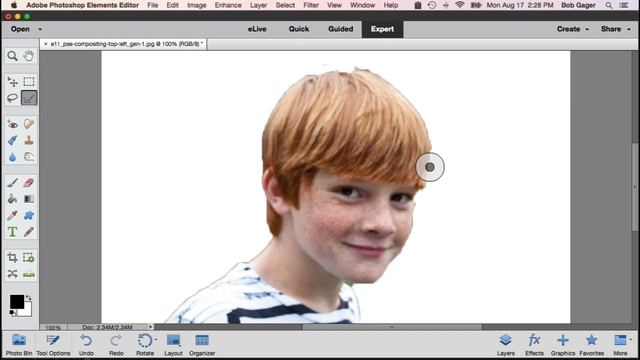Select the Smart Brush tool
Viewport: 640px width, 360px height.
pos(12,140)
